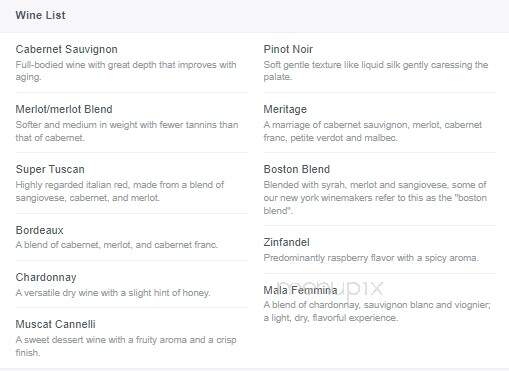Click the Wine List header
The image size is (509, 371).
click(x=40, y=15)
